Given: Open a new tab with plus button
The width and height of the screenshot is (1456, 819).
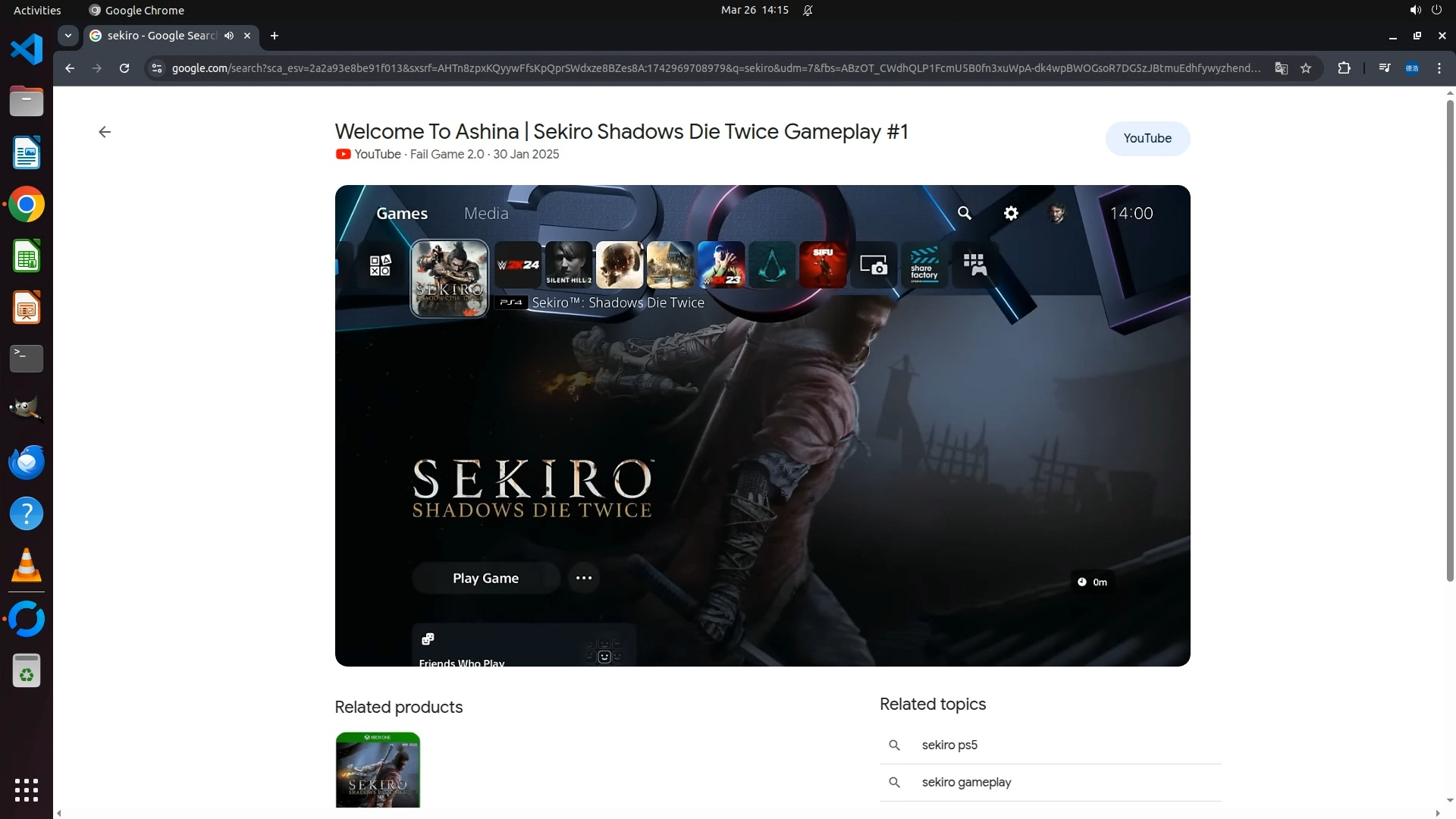Looking at the screenshot, I should click(275, 36).
